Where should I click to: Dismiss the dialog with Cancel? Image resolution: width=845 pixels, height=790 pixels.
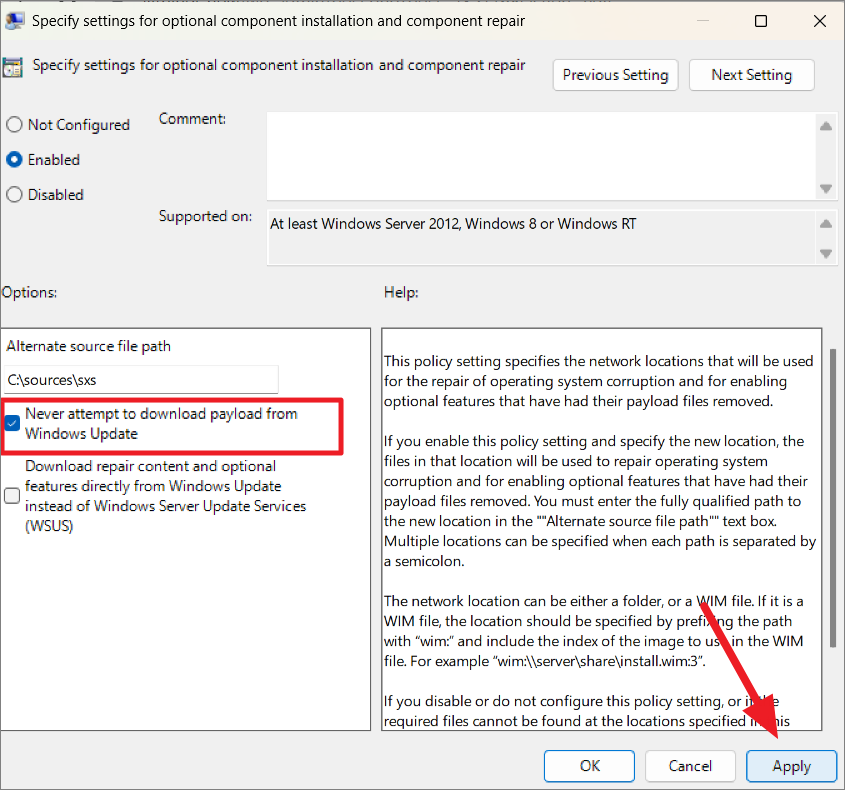click(x=690, y=765)
